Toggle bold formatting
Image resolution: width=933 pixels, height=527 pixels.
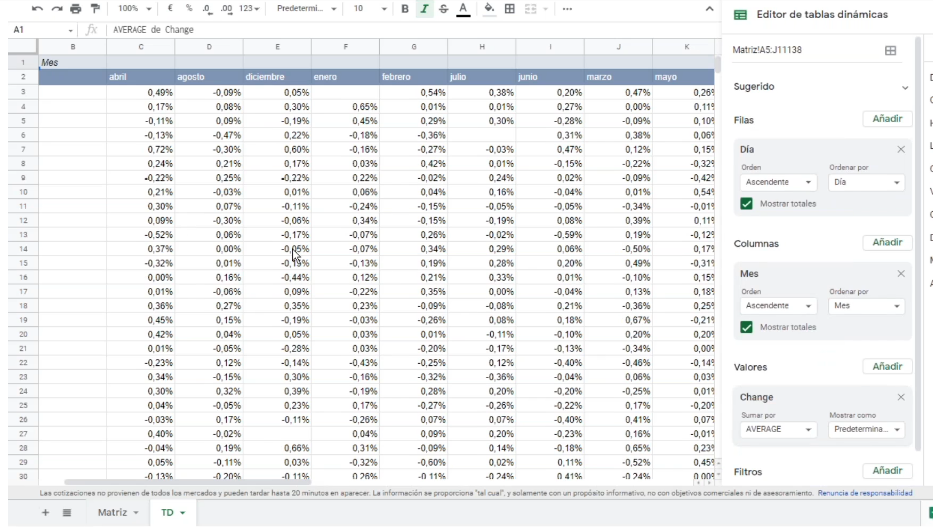[x=405, y=9]
